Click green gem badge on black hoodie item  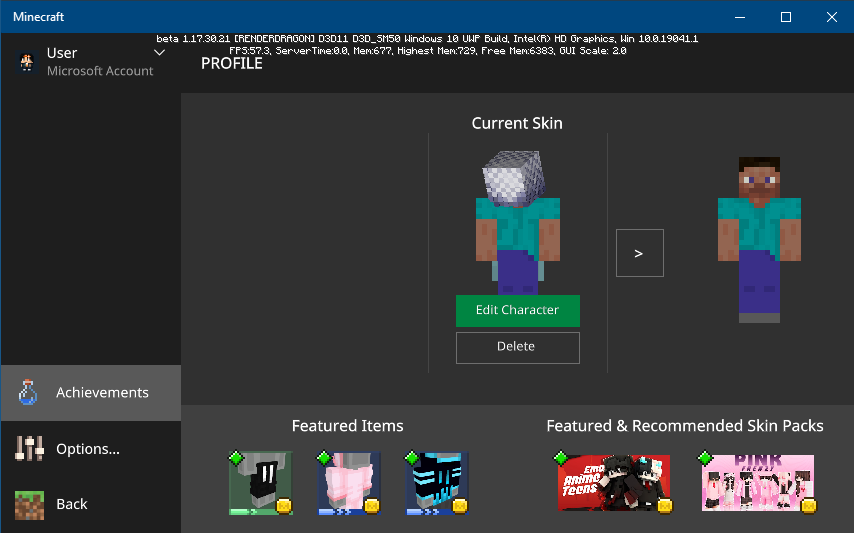coord(236,458)
